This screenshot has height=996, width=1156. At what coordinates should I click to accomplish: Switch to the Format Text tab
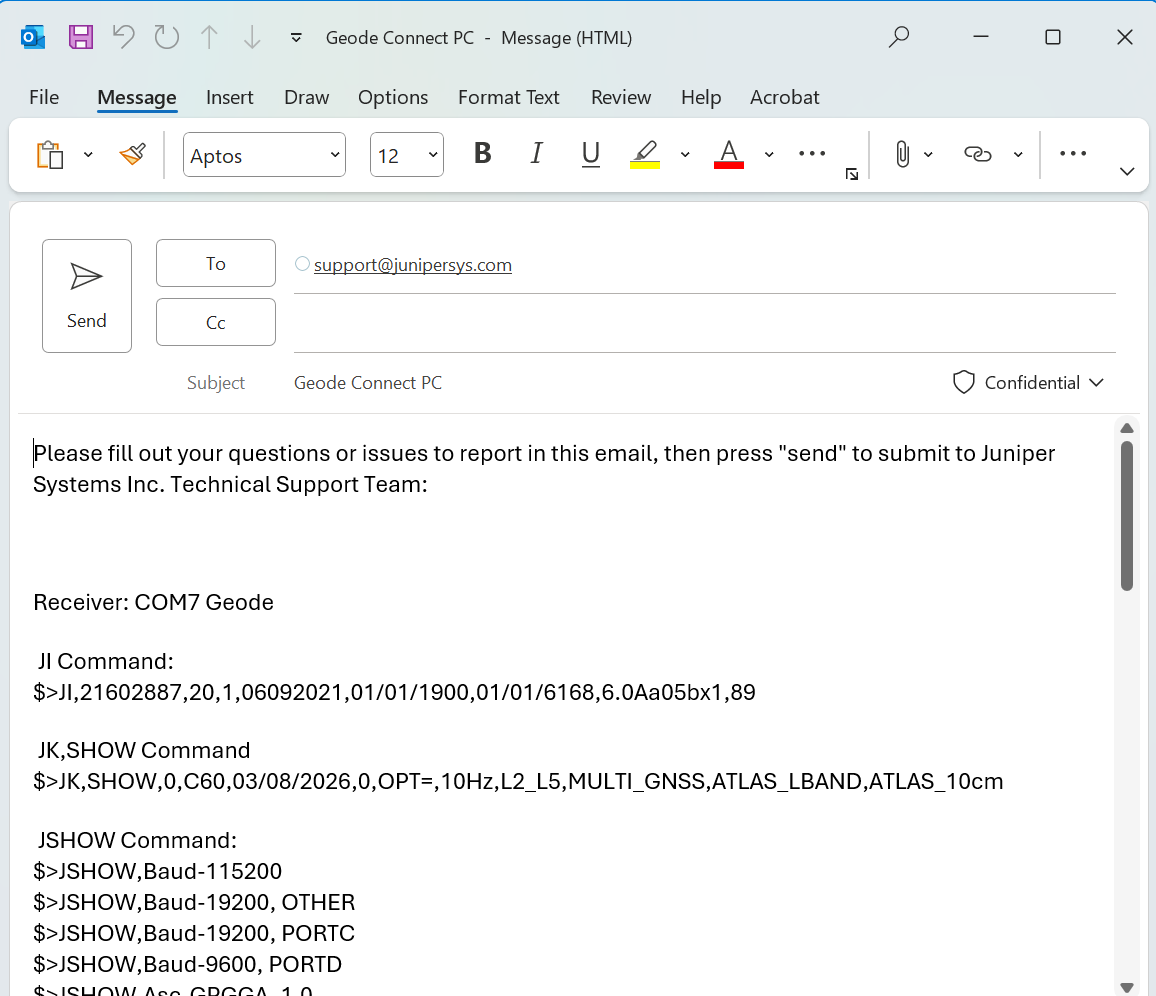click(x=508, y=97)
